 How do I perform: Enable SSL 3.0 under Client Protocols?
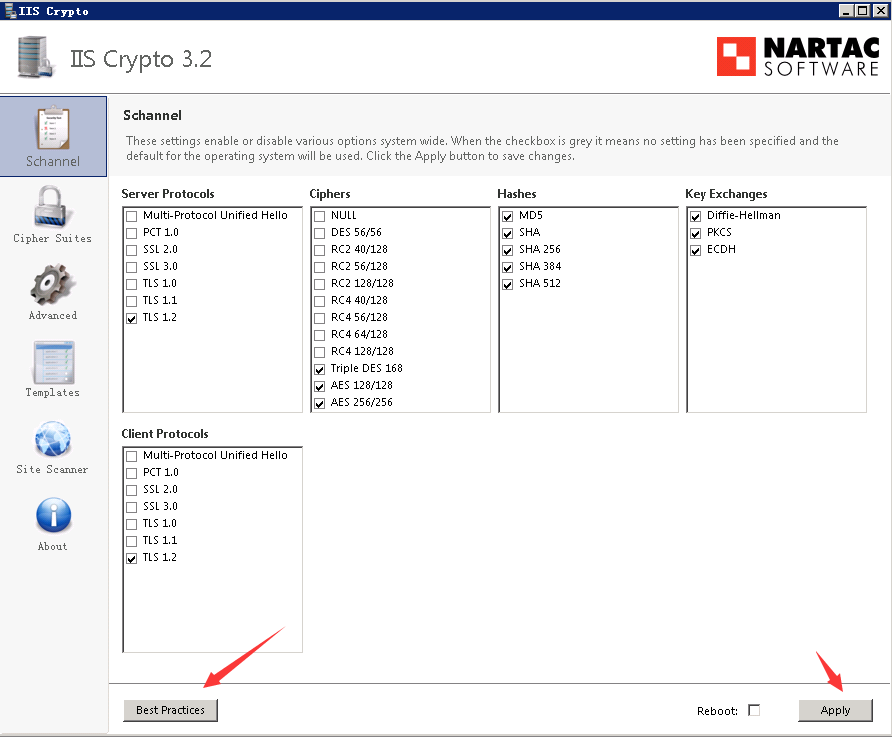click(x=132, y=506)
